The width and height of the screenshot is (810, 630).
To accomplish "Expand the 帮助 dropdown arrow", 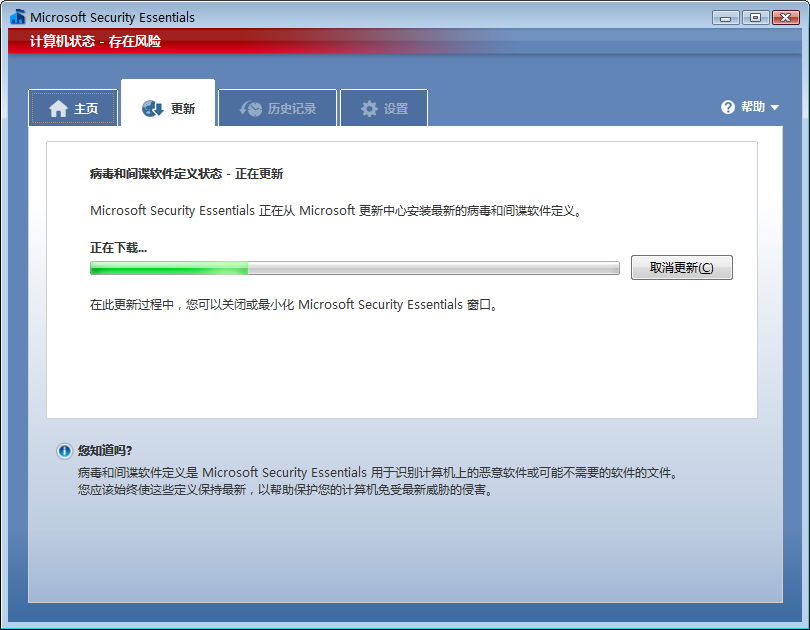I will pos(775,108).
